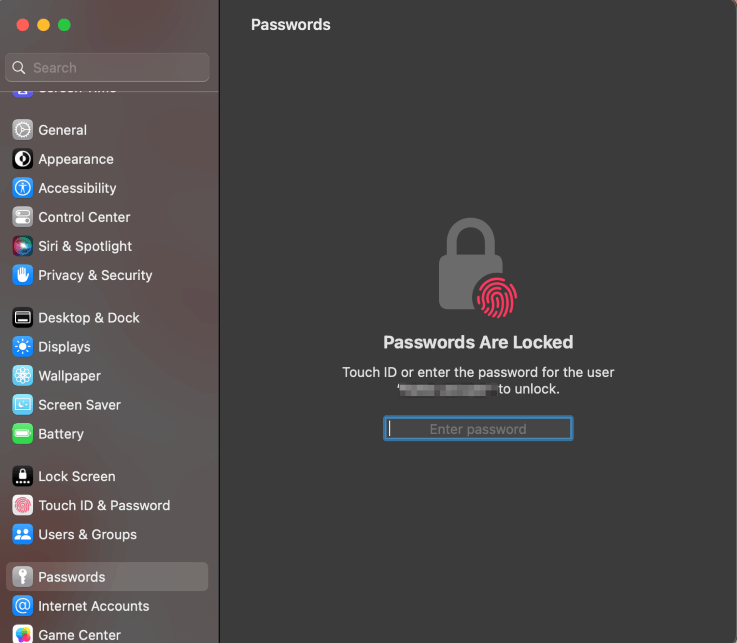Screen dimensions: 737x643
Task: Click the Privacy & Security hand icon
Action: pos(22,275)
